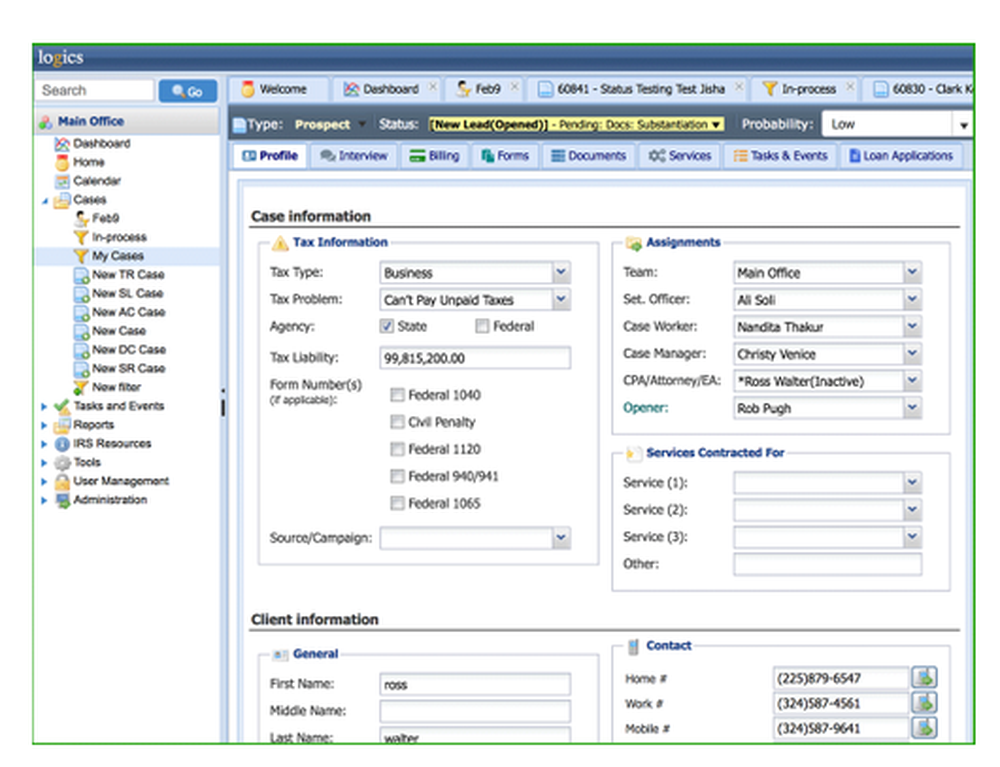Click New SR Case icon
Screen dimensions: 1000x767
click(x=80, y=369)
